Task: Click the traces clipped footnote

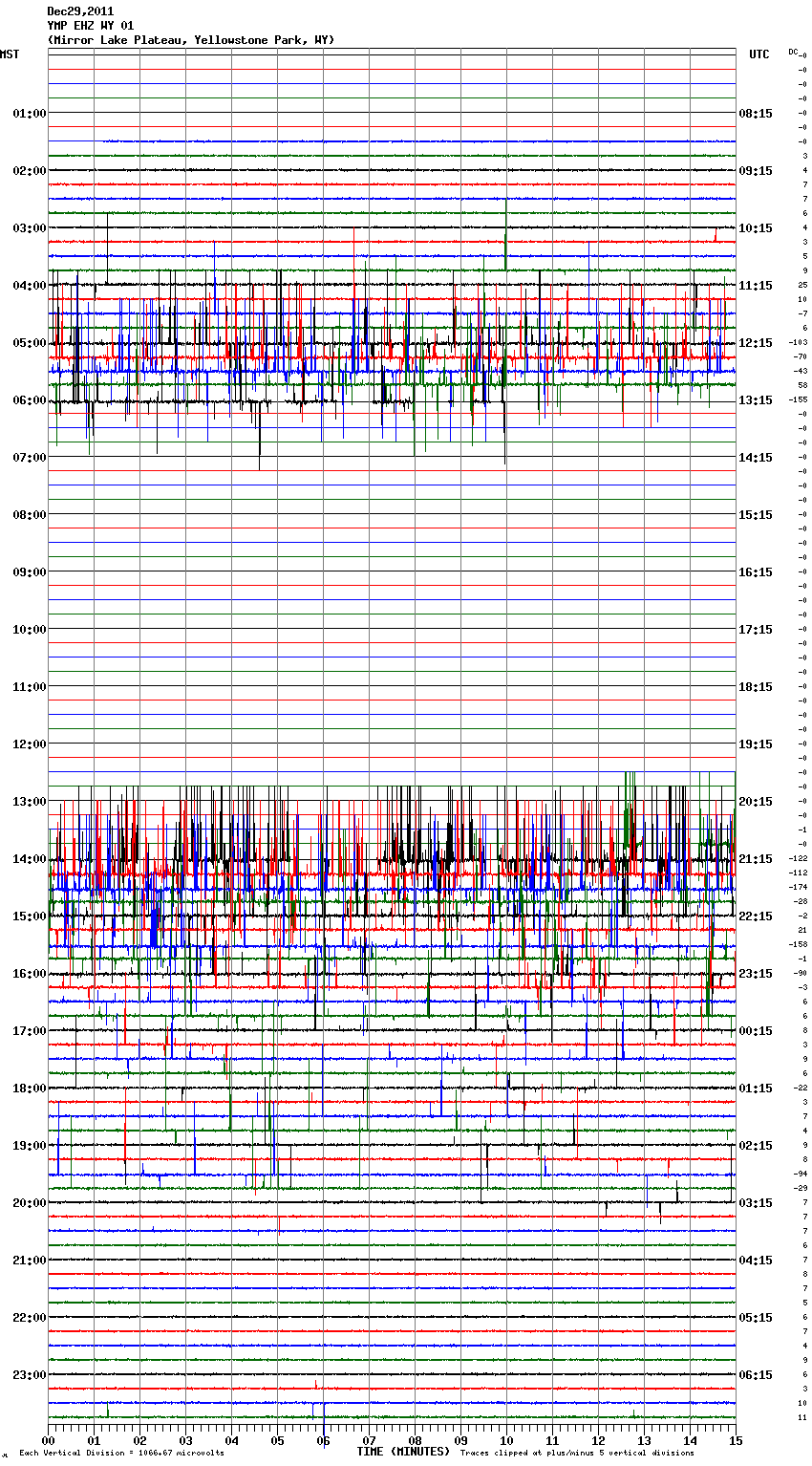Action: [x=577, y=1454]
